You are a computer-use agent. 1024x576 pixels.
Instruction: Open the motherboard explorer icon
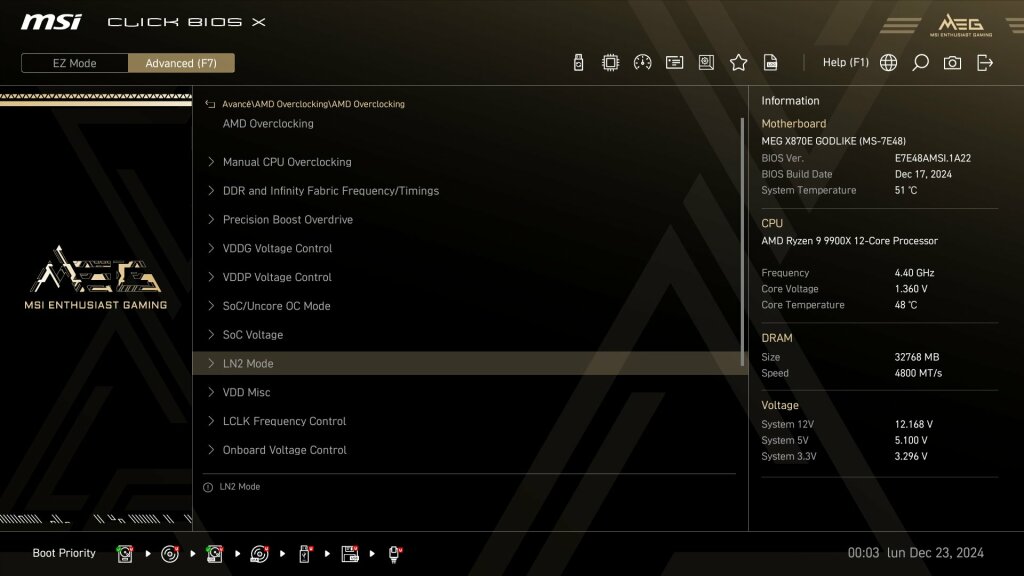(x=706, y=63)
